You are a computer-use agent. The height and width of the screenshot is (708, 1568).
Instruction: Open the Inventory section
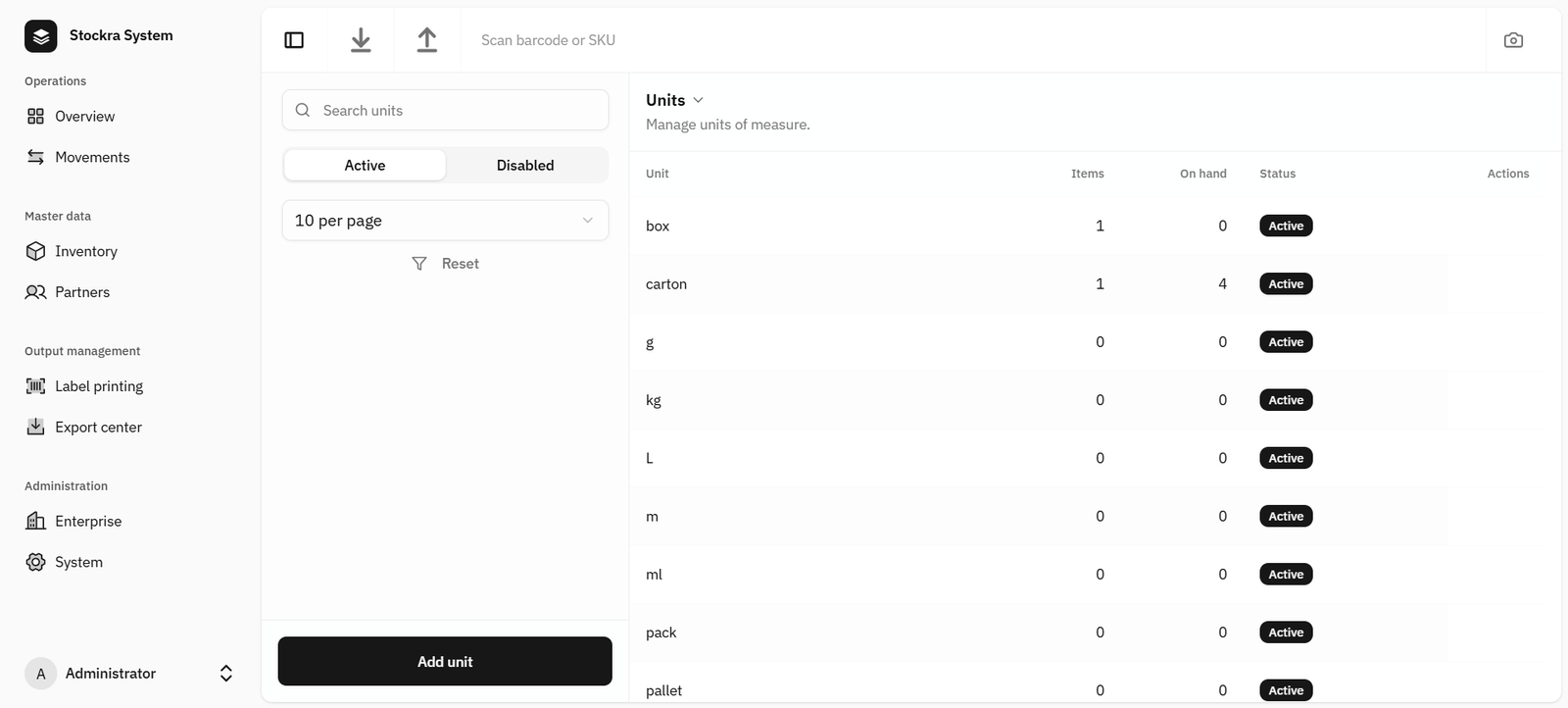tap(85, 252)
